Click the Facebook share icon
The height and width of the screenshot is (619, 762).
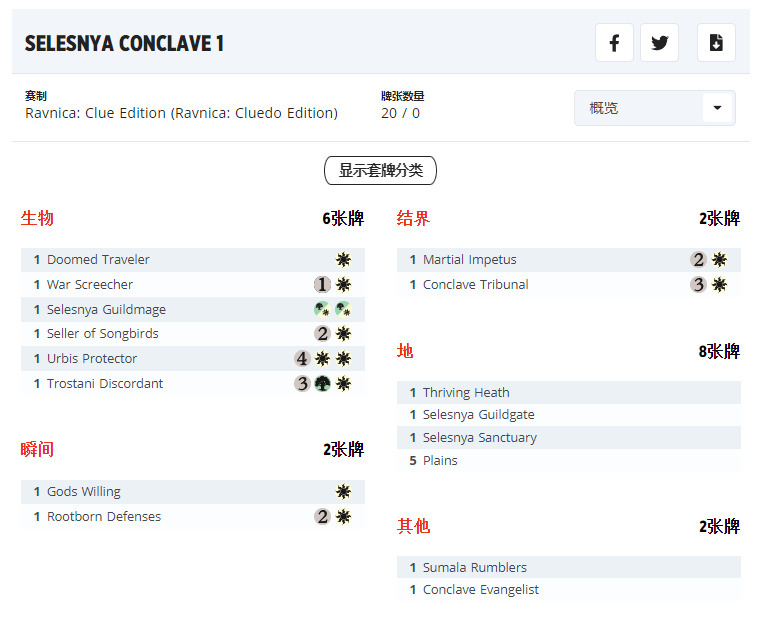[x=614, y=43]
